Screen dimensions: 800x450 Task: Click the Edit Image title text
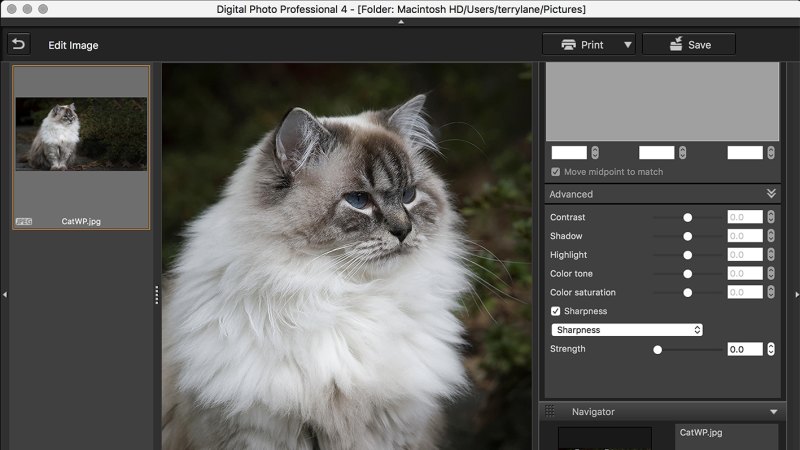point(73,45)
